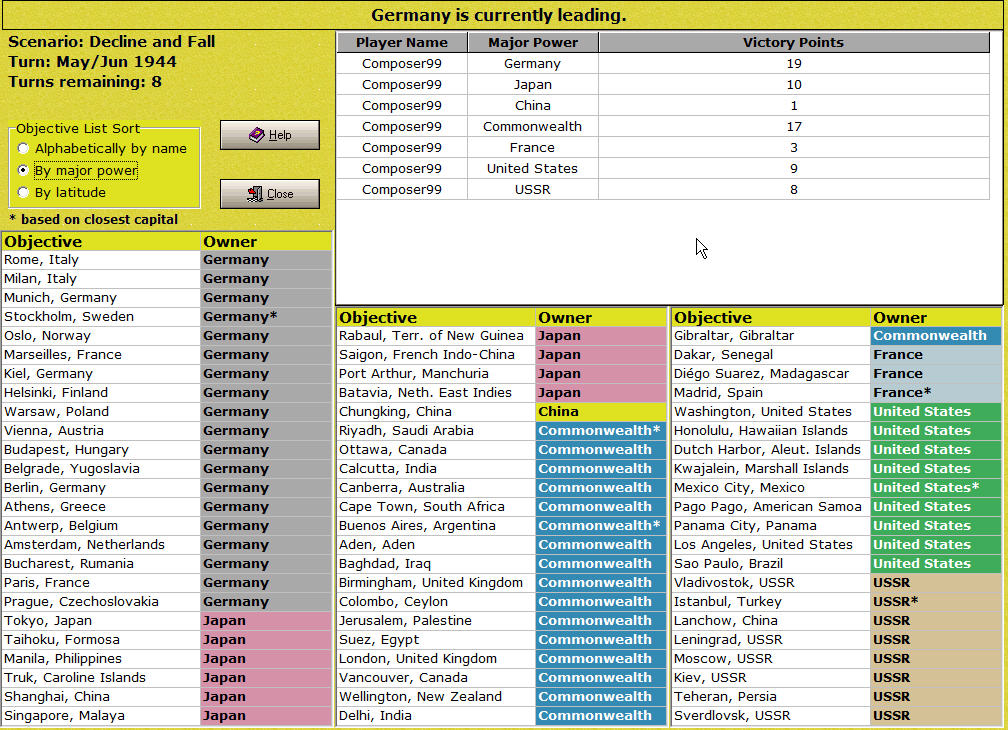Screen dimensions: 1008x730
Task: Click the Honolulu, Hawaiian Islands objective
Action: (x=771, y=431)
